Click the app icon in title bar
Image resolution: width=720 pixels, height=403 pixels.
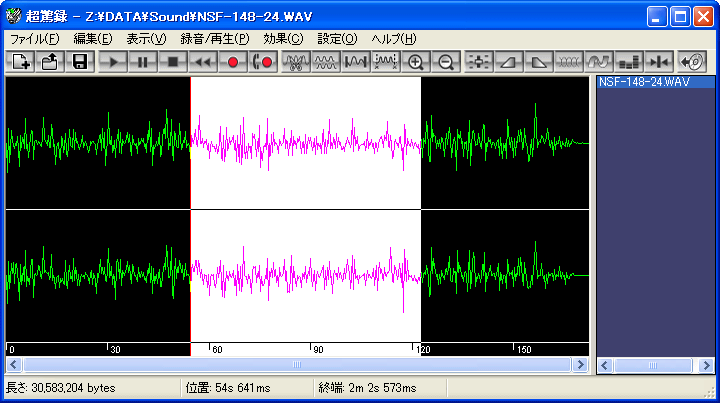13,17
